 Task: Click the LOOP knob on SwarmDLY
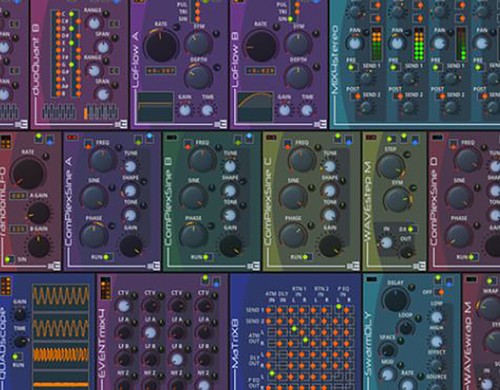click(x=405, y=328)
